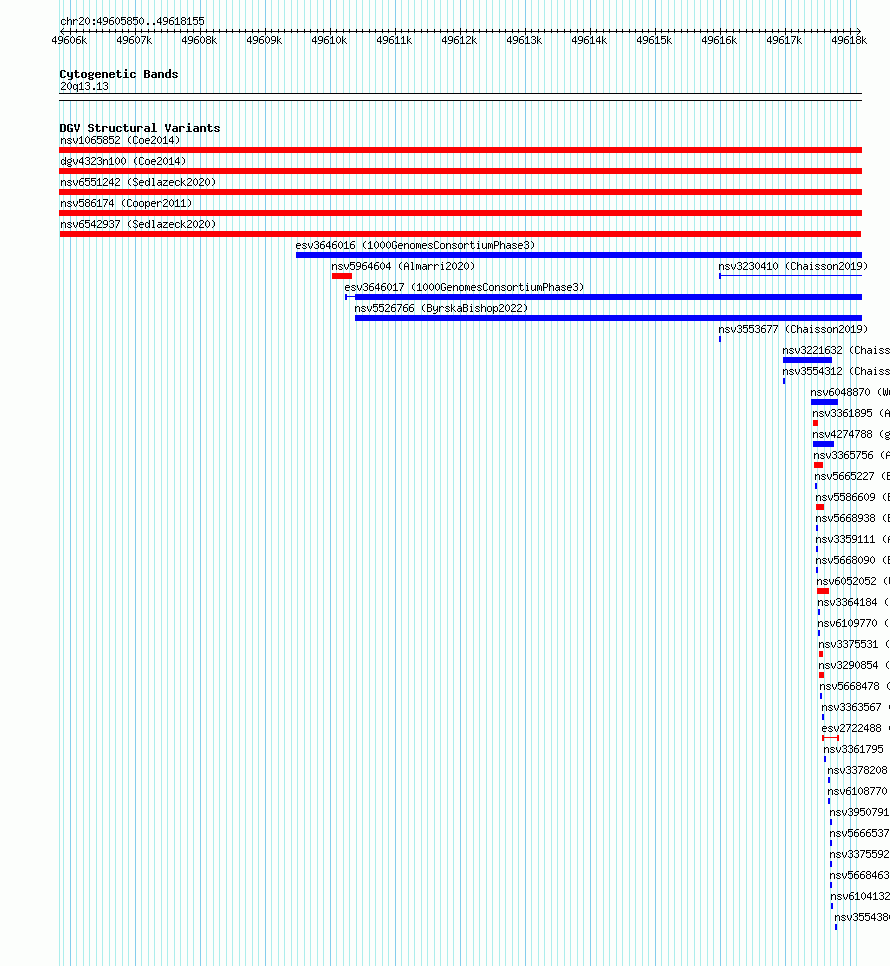890x966 pixels.
Task: Click the 49618k ruler label
Action: point(849,40)
